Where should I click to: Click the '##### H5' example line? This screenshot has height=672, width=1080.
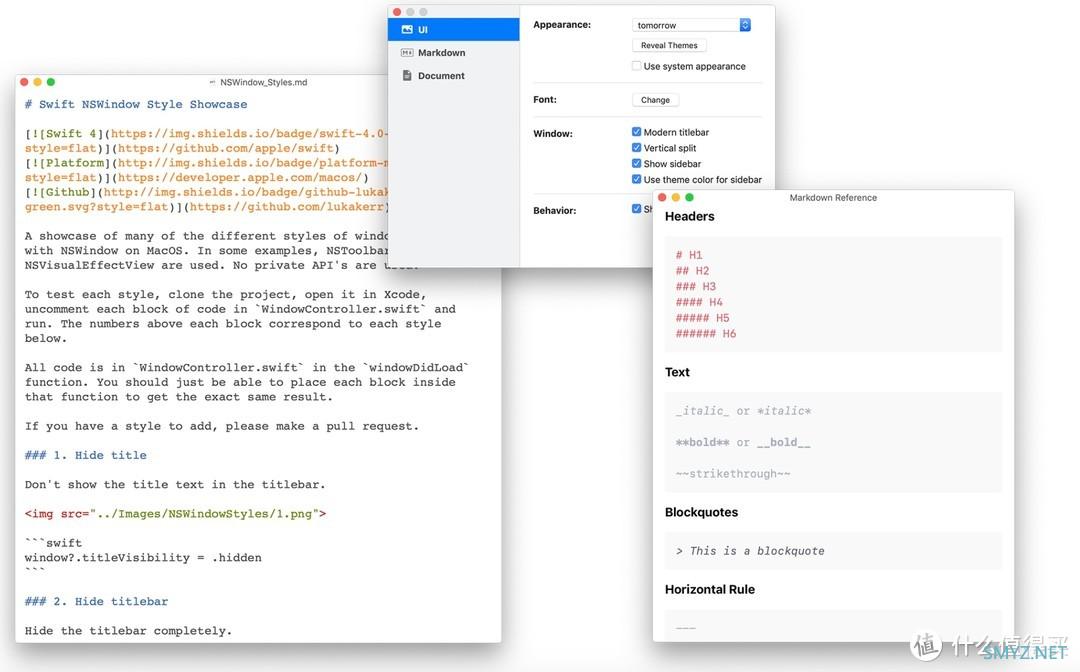pyautogui.click(x=703, y=318)
